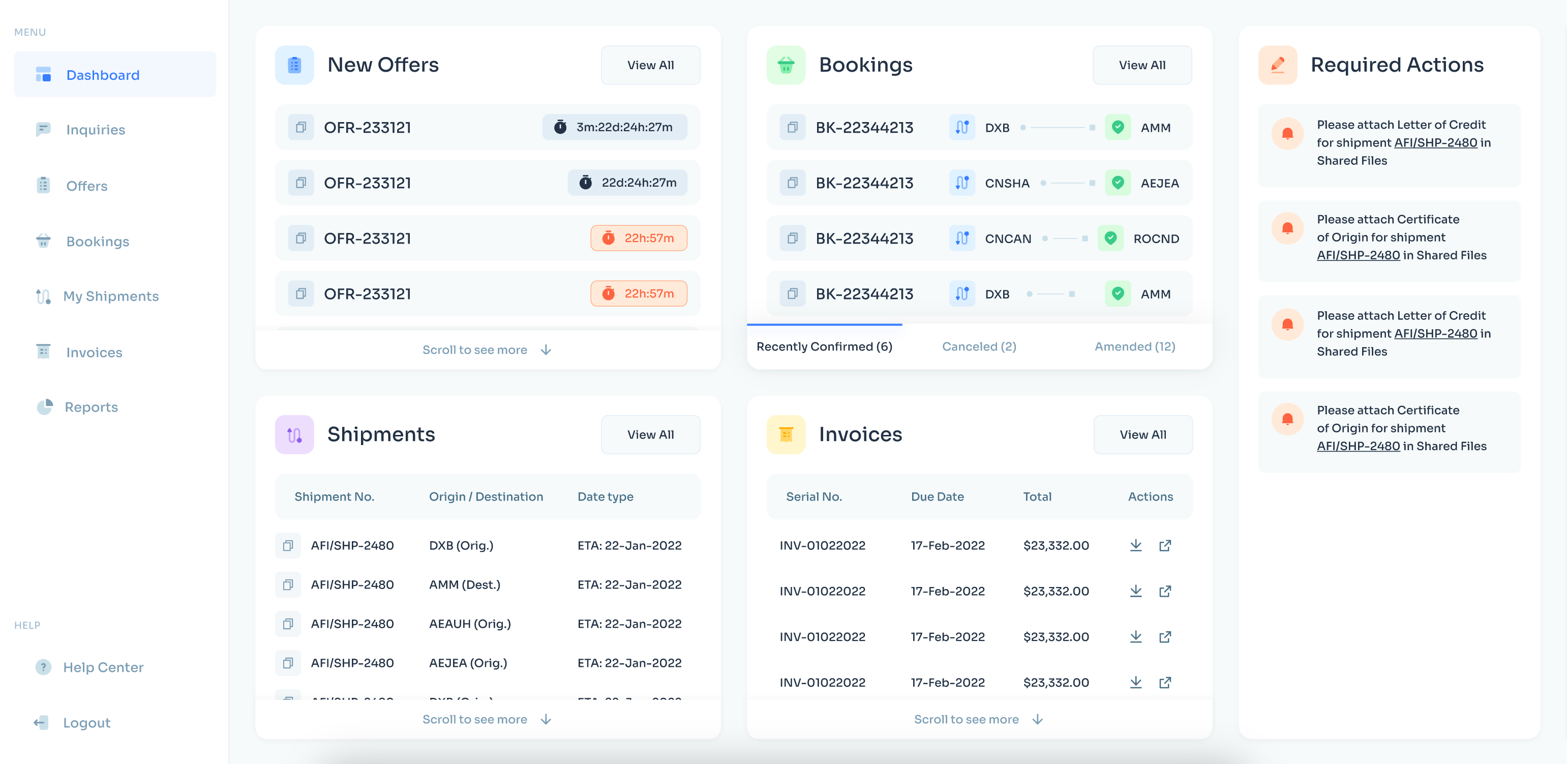
Task: Switch to Amended (12) bookings tab
Action: 1135,346
